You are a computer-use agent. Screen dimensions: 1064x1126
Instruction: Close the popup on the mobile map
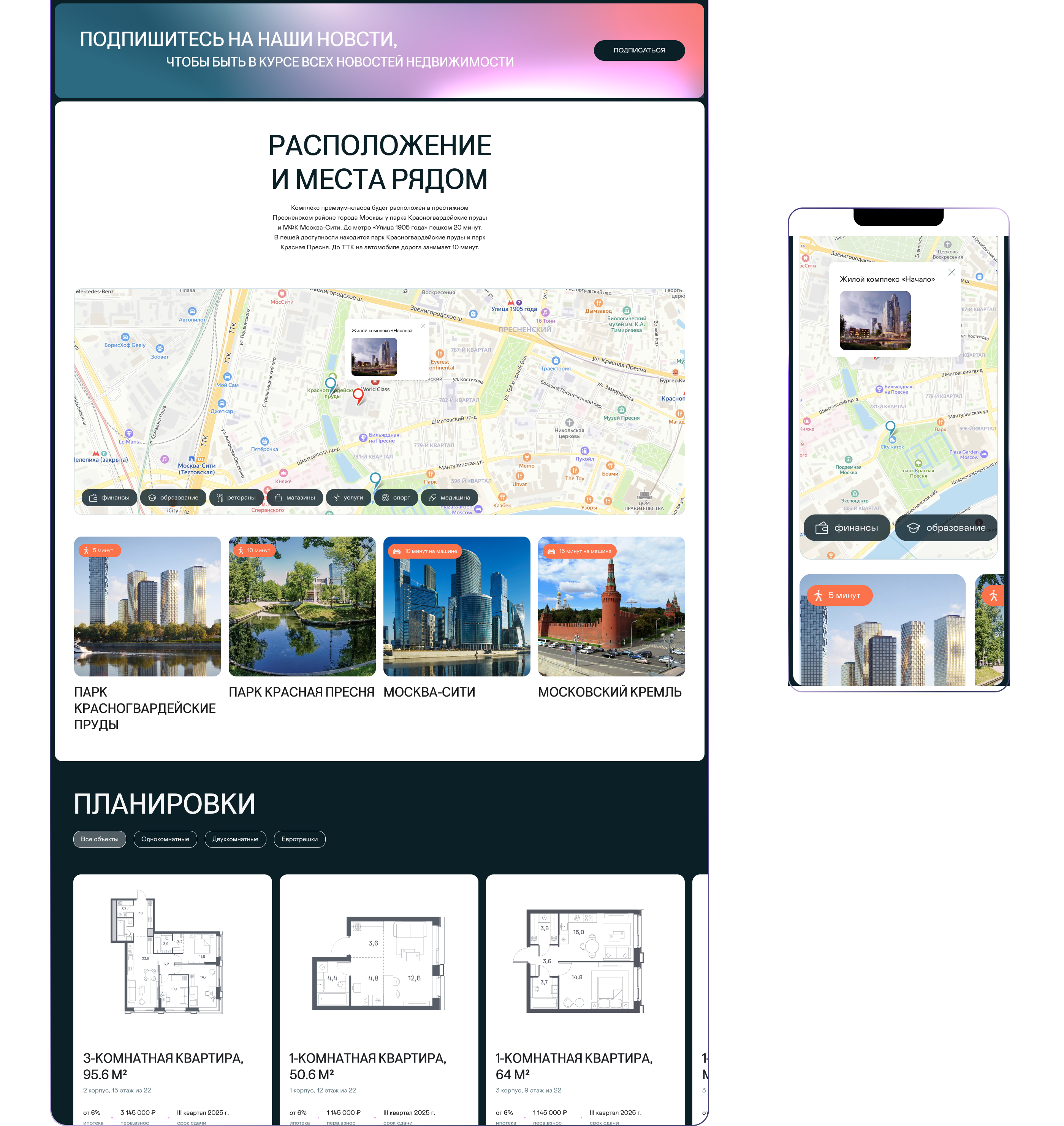pyautogui.click(x=951, y=273)
